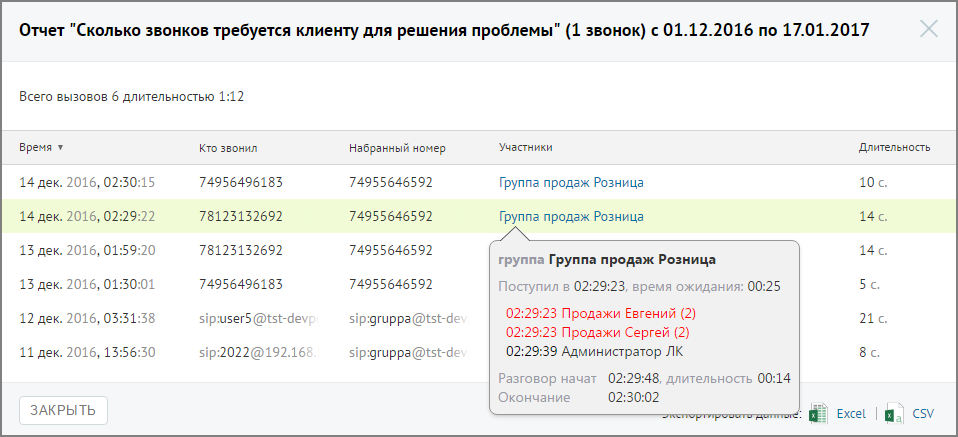The image size is (958, 437).
Task: Click caller number 74956496183 in the 01:30:01 row
Action: 241,284
